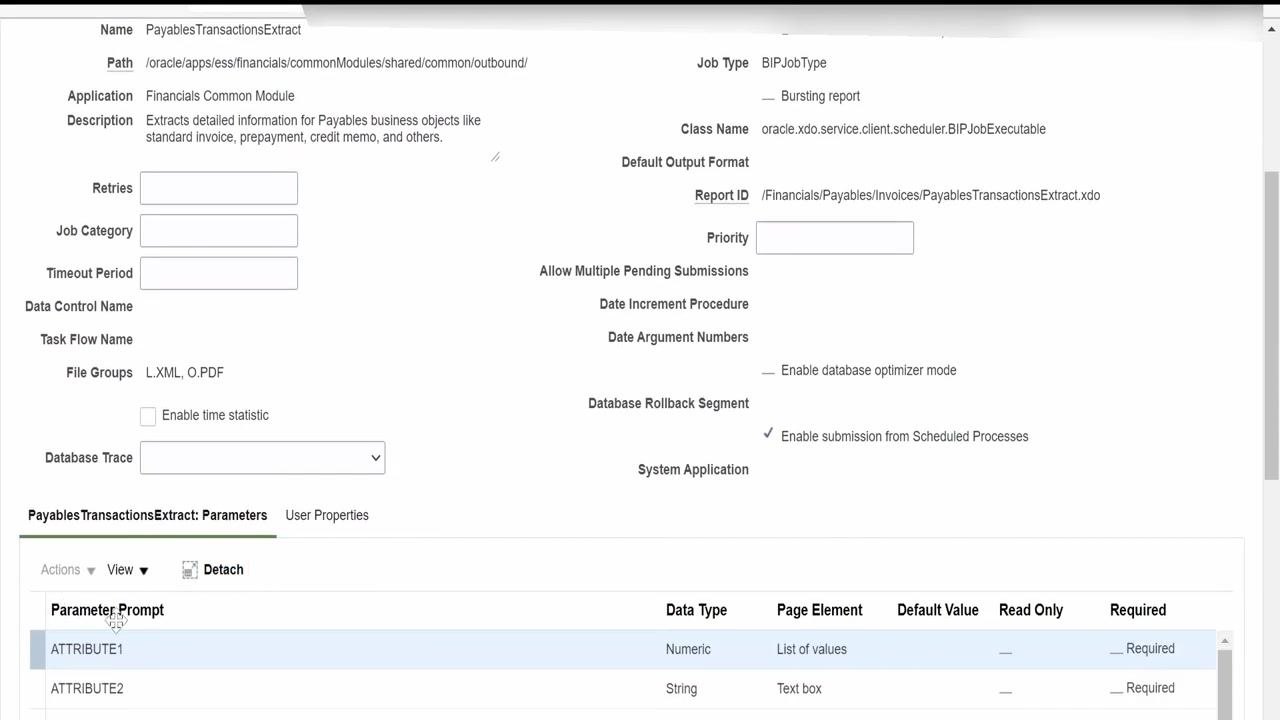This screenshot has height=720, width=1280.
Task: Switch to the User Properties tab
Action: tap(327, 515)
